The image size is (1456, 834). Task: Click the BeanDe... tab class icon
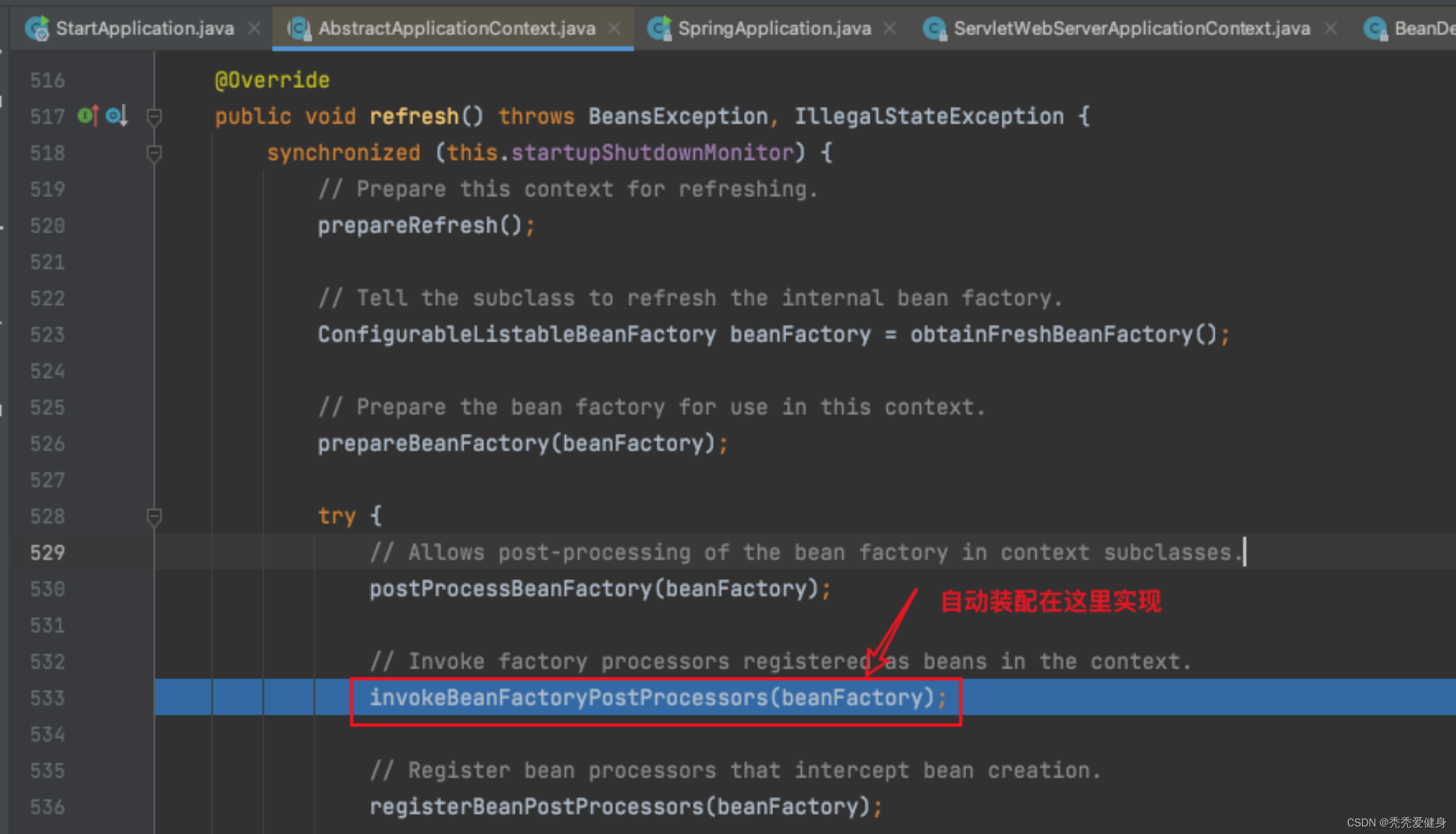coord(1375,28)
